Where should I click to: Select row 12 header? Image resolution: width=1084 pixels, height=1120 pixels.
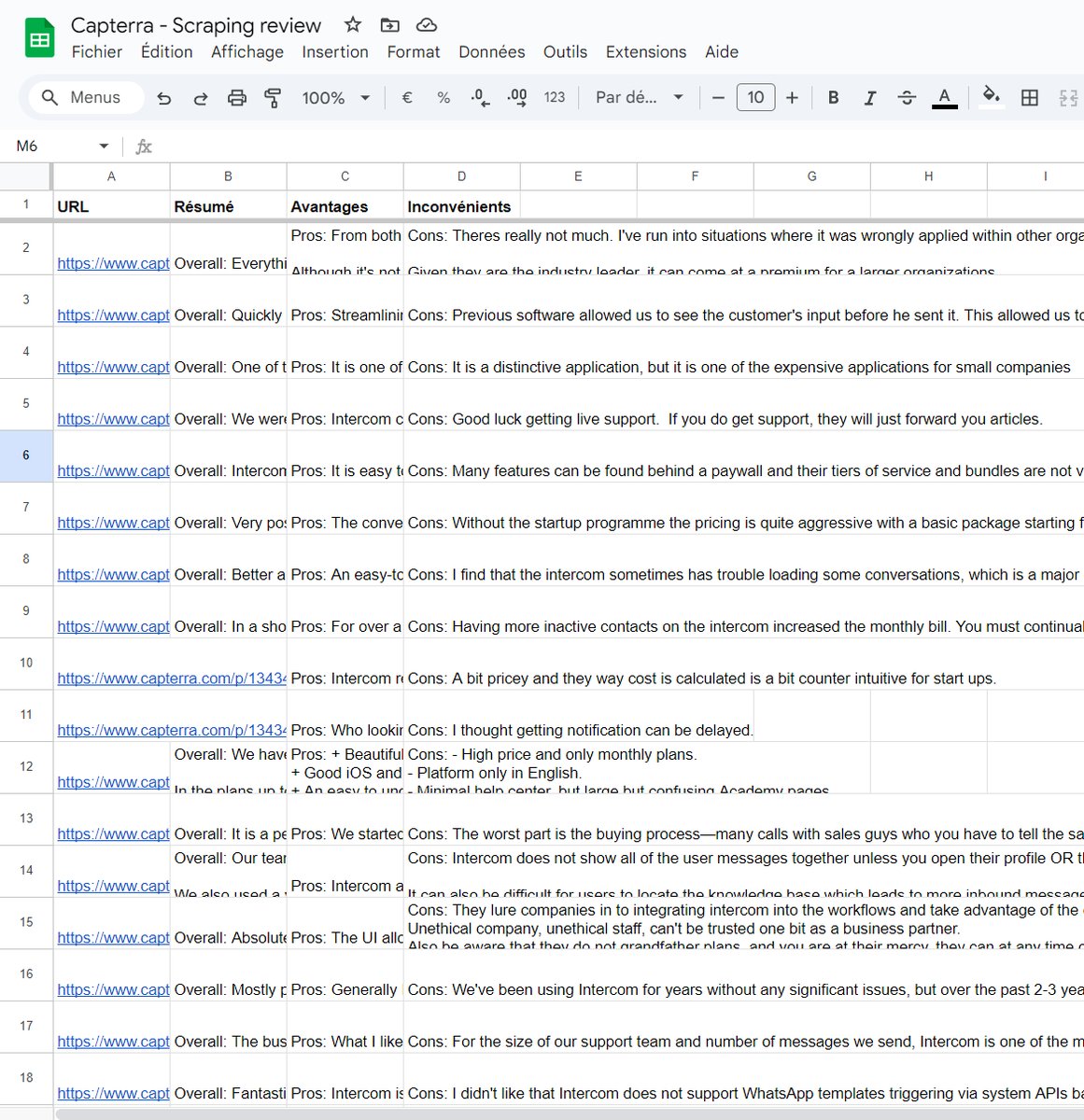[26, 767]
